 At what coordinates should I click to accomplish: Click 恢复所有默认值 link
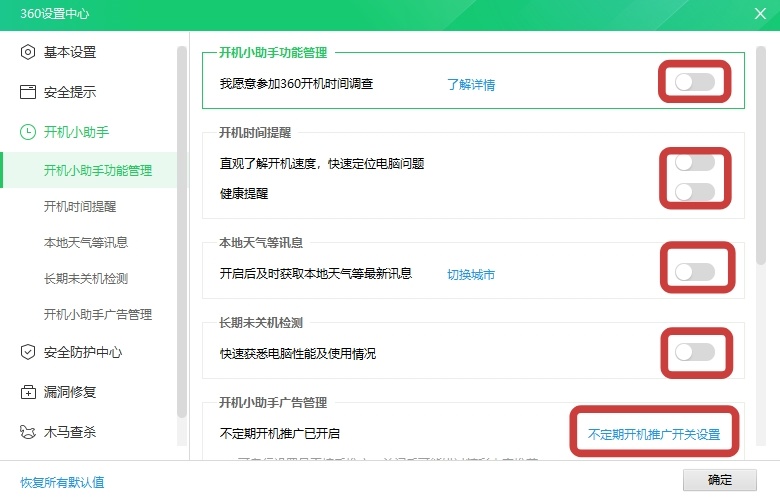coord(62,482)
